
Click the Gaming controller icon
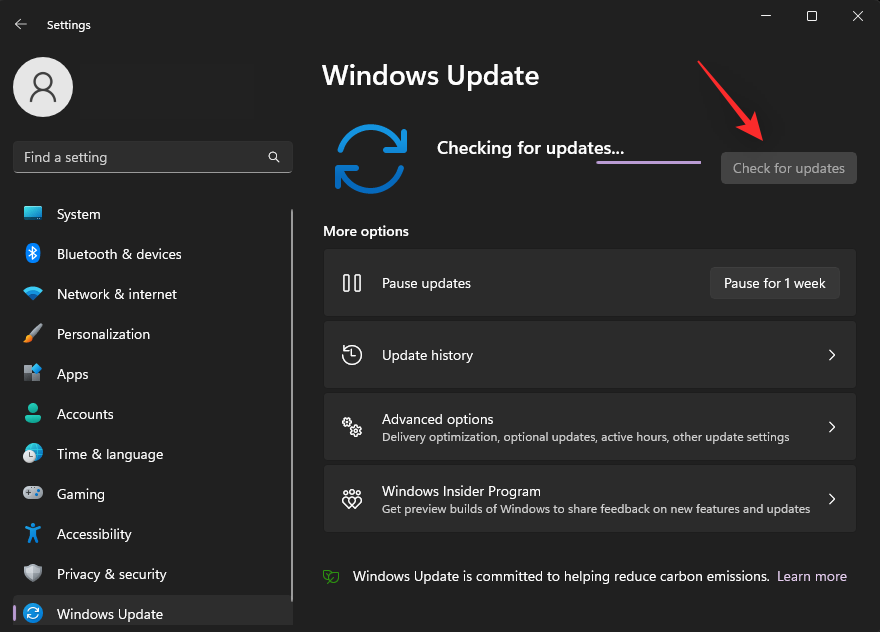coord(33,493)
